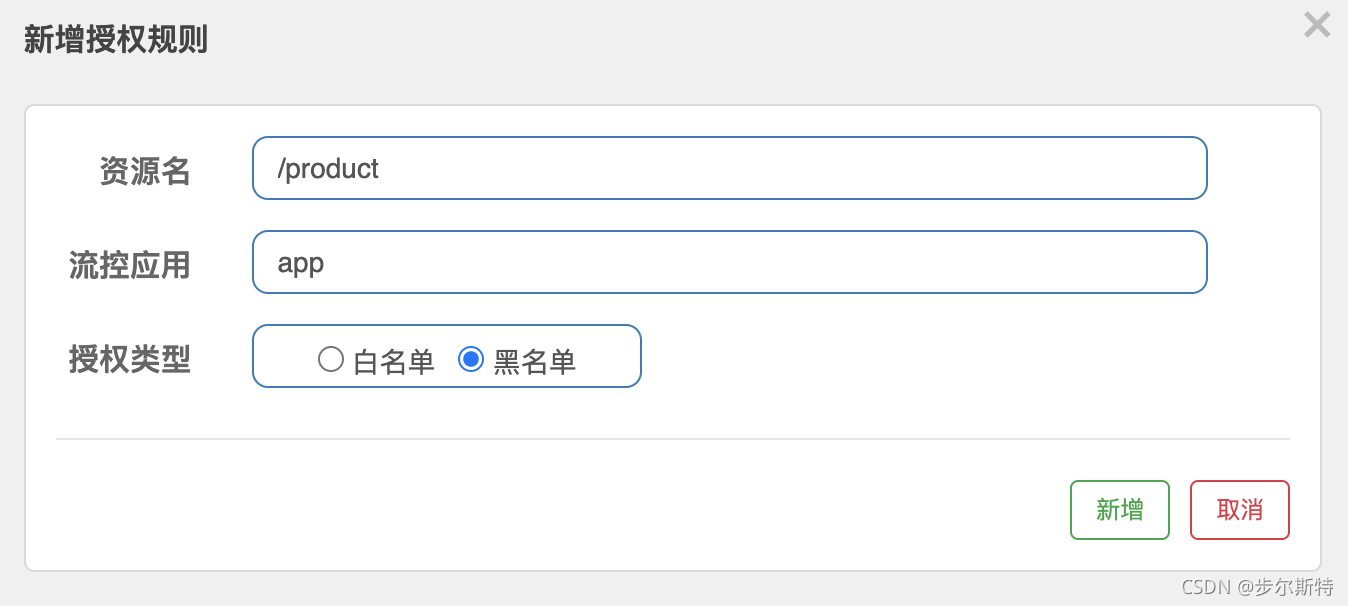Click the 白名单 option label text

coord(394,361)
